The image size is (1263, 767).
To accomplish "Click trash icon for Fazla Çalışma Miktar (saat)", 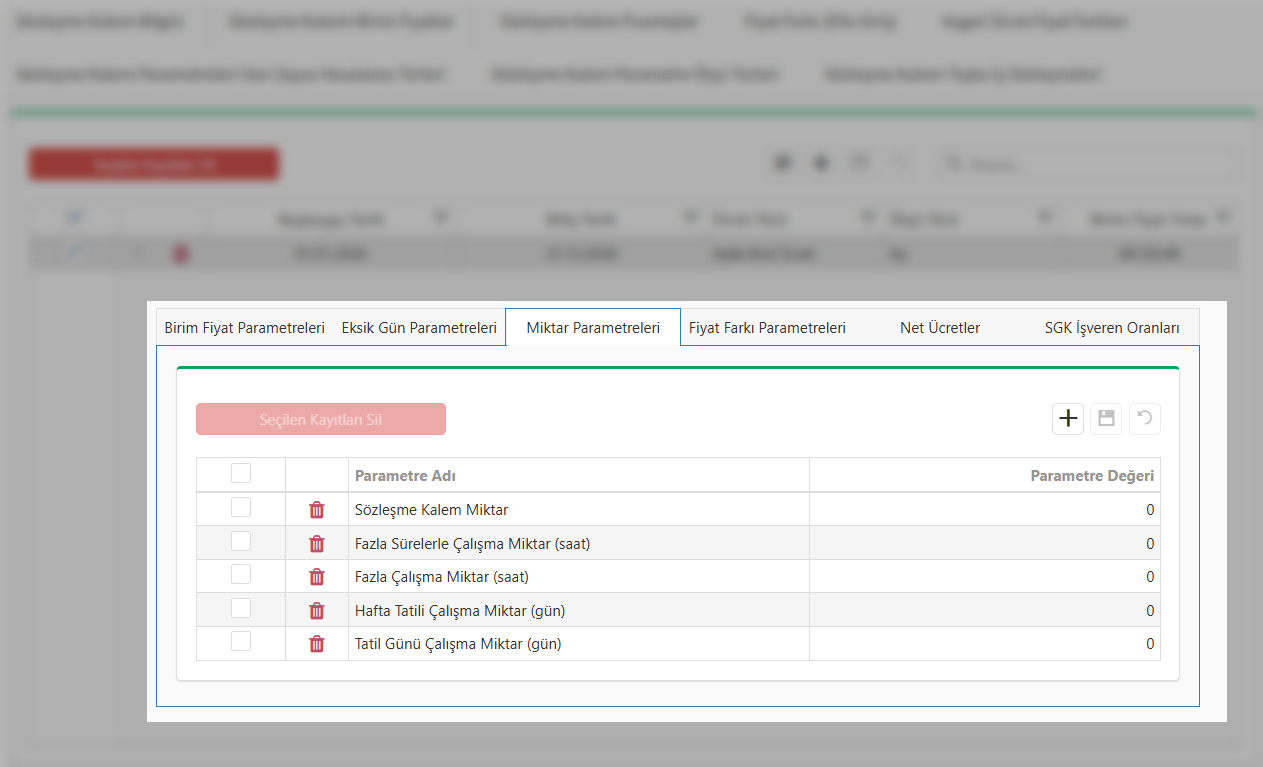I will (317, 577).
